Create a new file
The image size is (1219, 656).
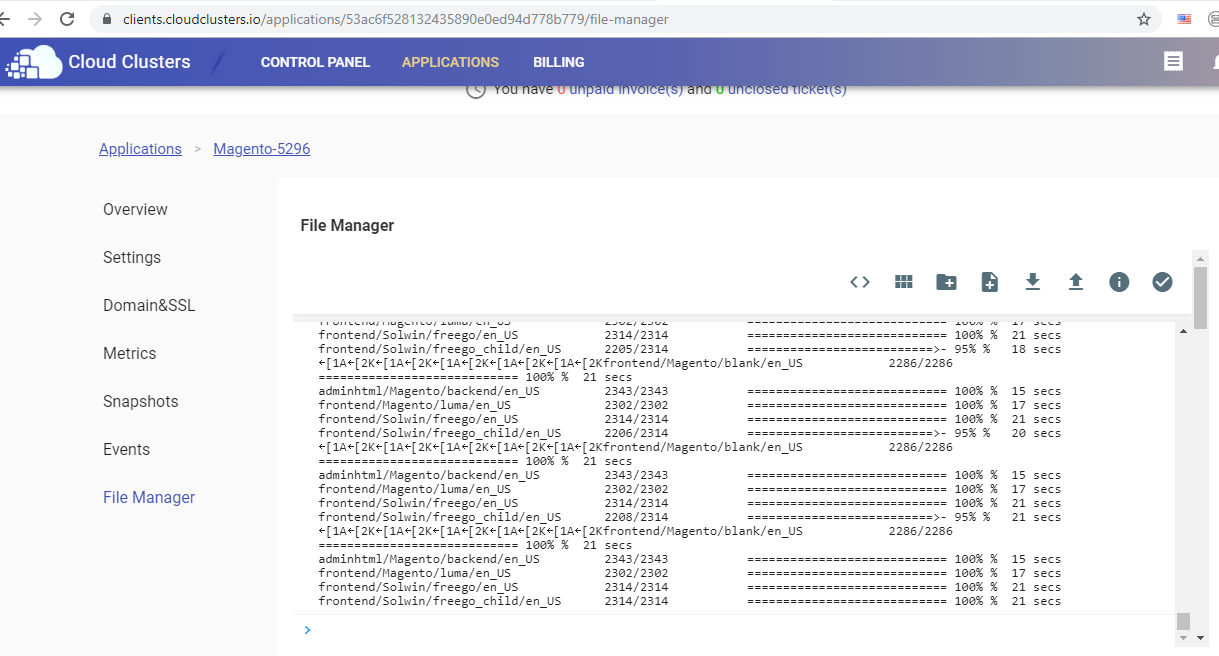[x=990, y=282]
